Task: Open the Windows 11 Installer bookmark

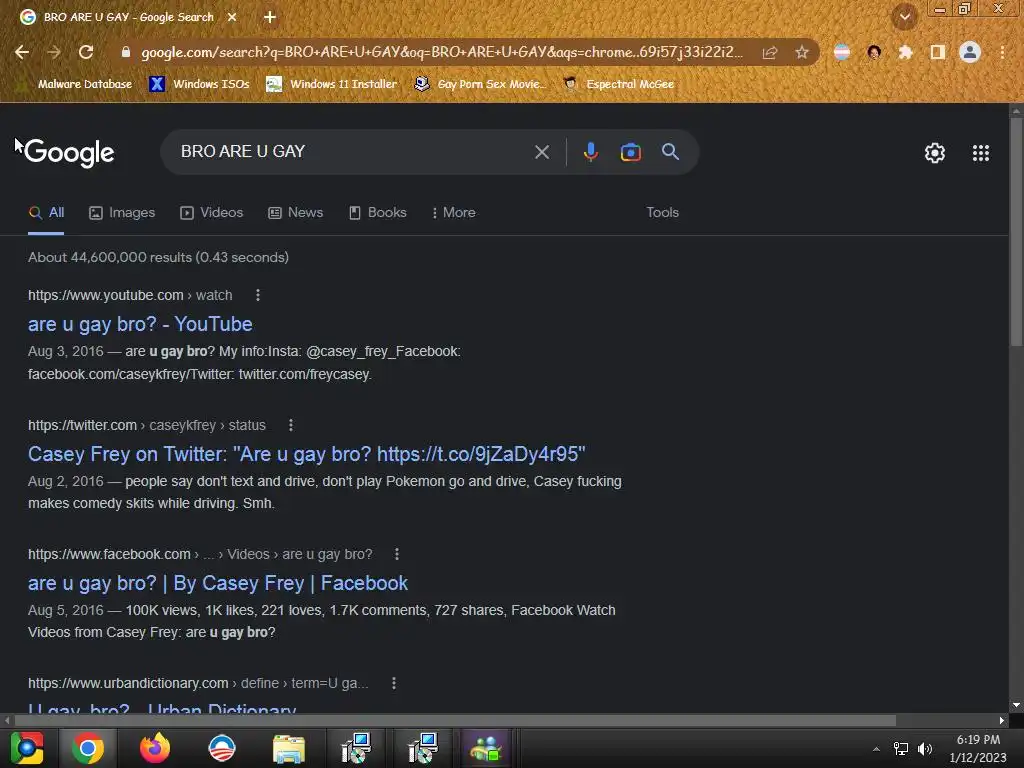Action: tap(332, 84)
